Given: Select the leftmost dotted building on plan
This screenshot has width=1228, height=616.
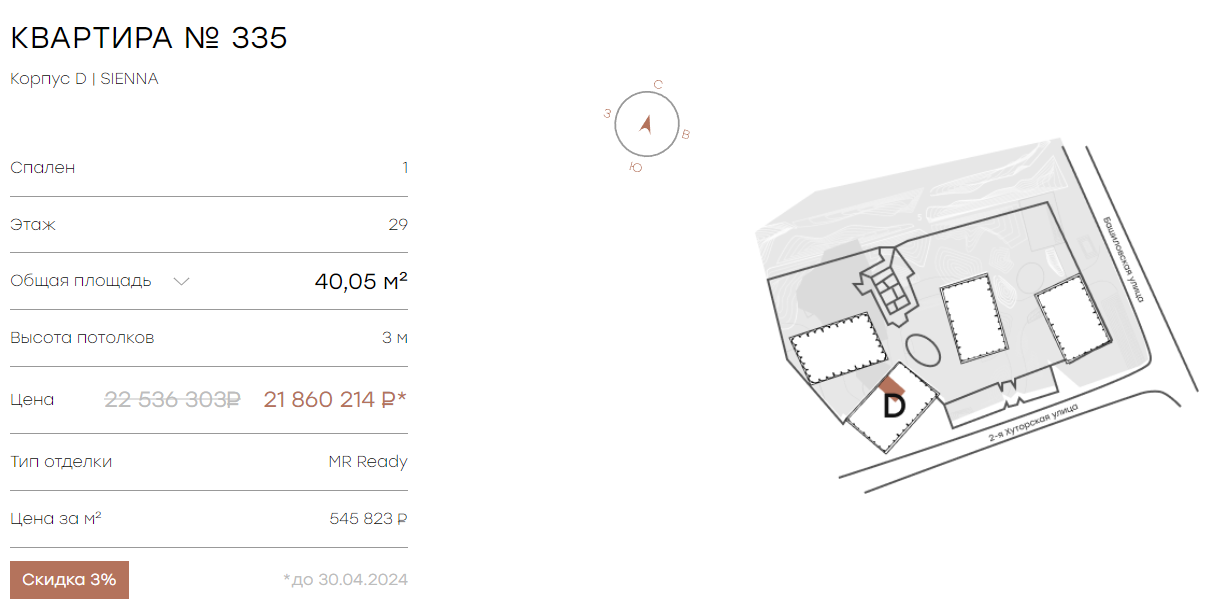Looking at the screenshot, I should pyautogui.click(x=837, y=348).
